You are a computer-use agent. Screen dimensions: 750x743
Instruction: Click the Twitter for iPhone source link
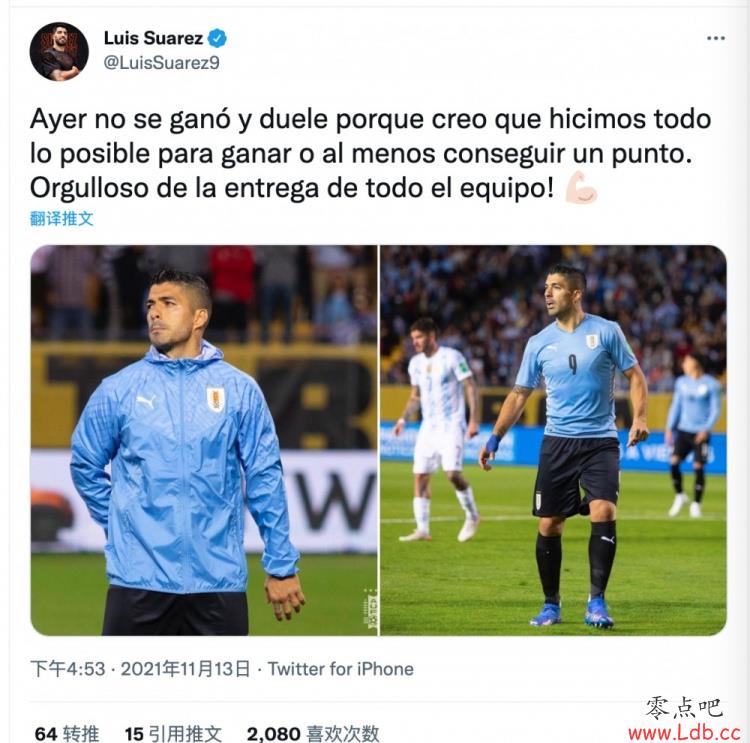tap(341, 669)
